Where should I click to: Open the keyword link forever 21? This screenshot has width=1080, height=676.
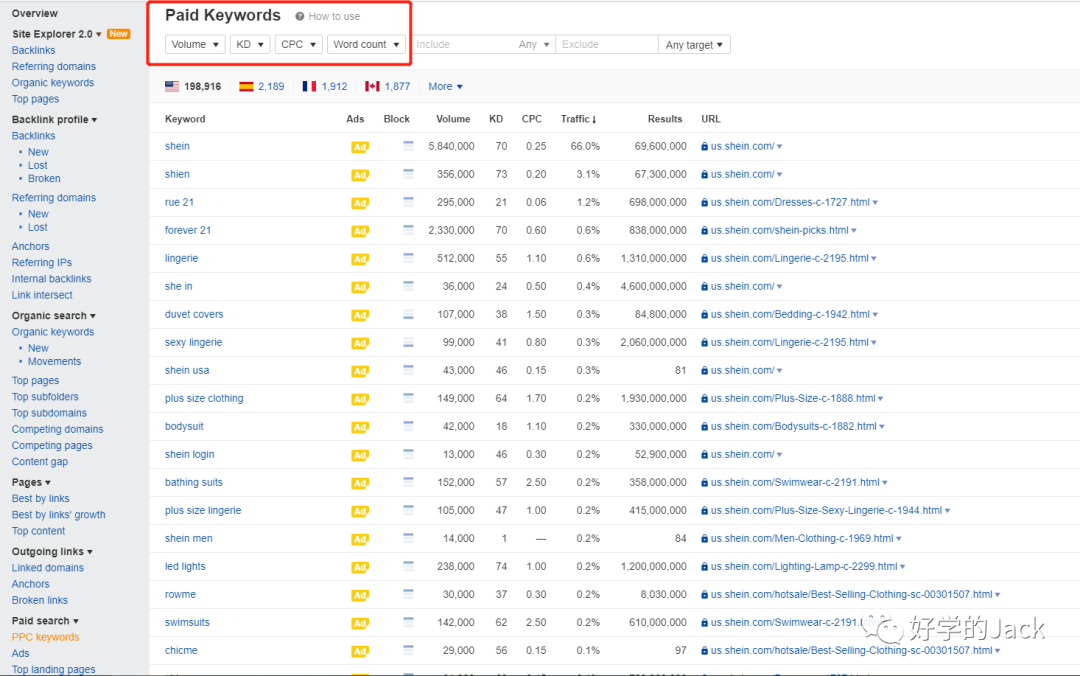tap(188, 230)
